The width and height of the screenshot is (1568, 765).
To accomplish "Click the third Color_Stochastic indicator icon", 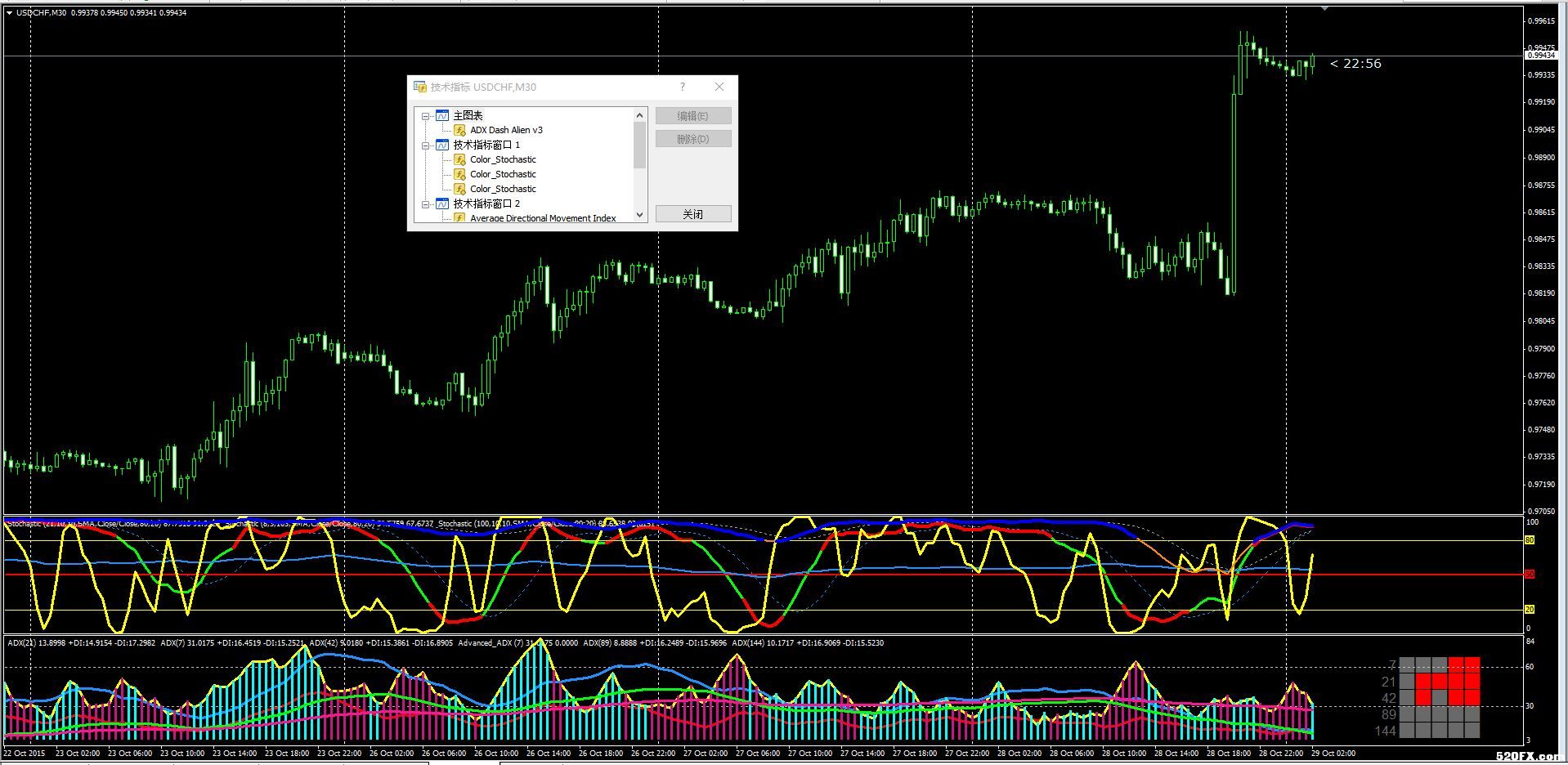I will pyautogui.click(x=460, y=190).
